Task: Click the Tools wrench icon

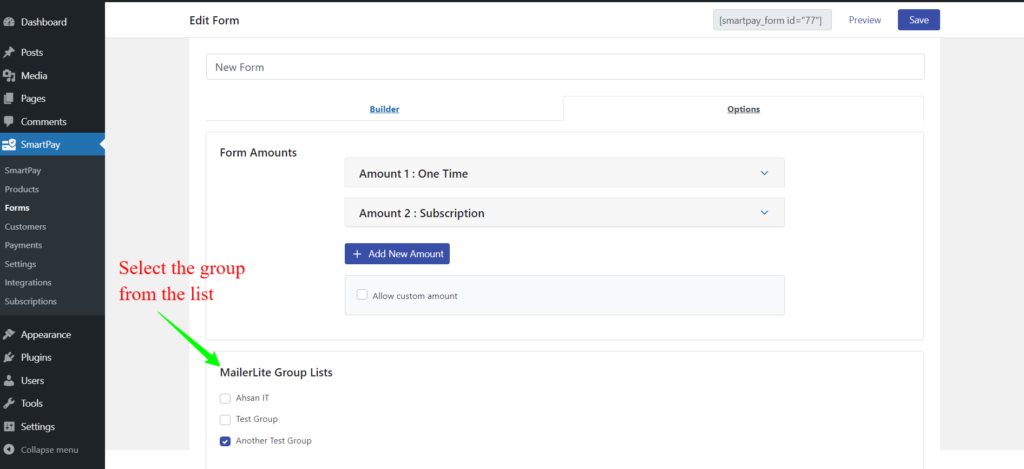Action: [9, 403]
